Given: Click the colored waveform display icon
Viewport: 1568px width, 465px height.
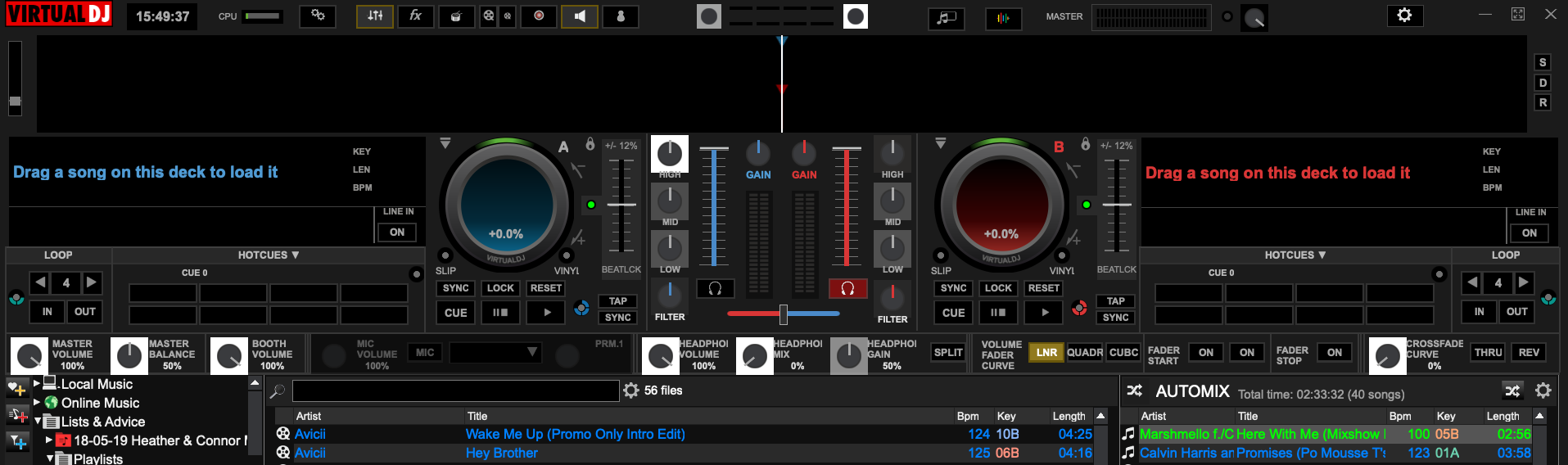Looking at the screenshot, I should point(1003,17).
